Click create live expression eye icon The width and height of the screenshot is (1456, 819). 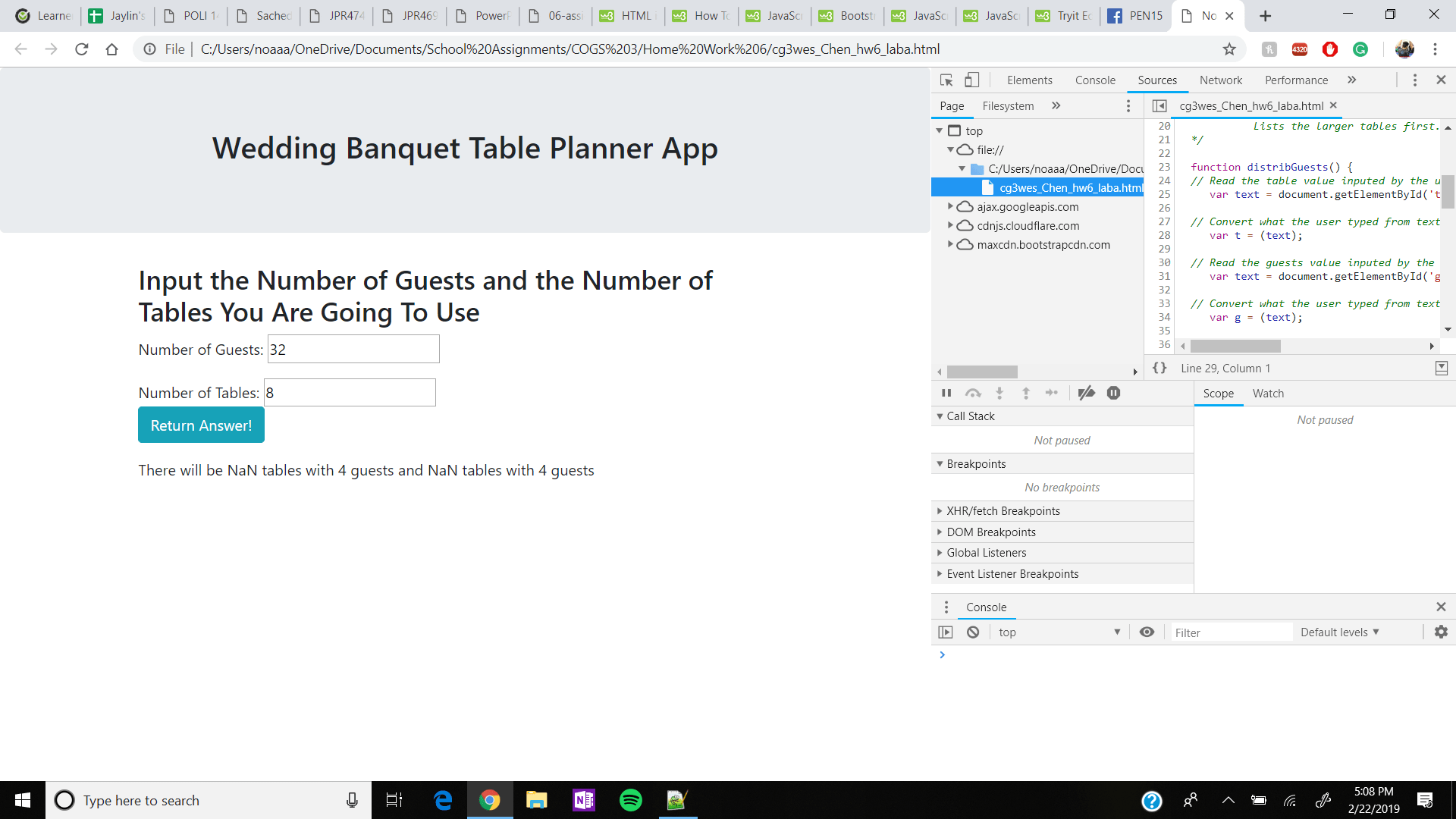click(1147, 632)
